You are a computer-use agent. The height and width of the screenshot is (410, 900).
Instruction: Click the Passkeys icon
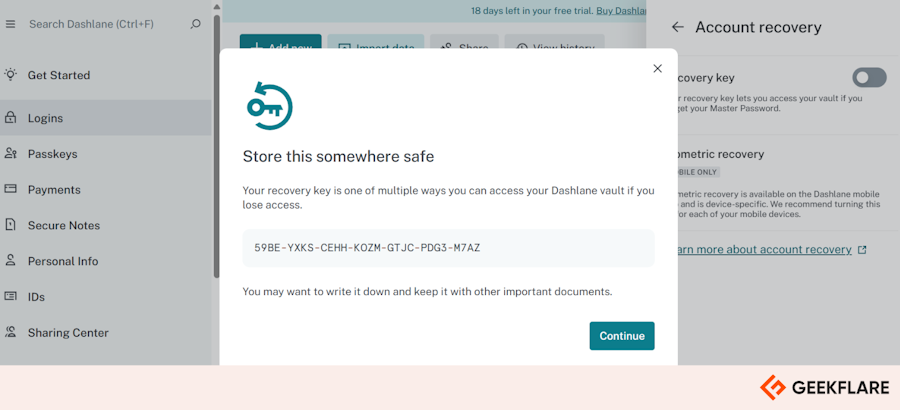click(10, 153)
